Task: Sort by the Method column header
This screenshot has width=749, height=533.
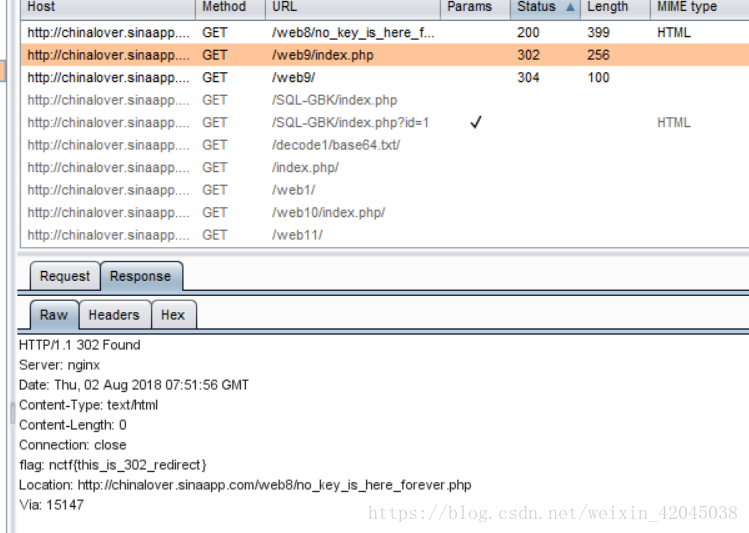Action: click(230, 8)
